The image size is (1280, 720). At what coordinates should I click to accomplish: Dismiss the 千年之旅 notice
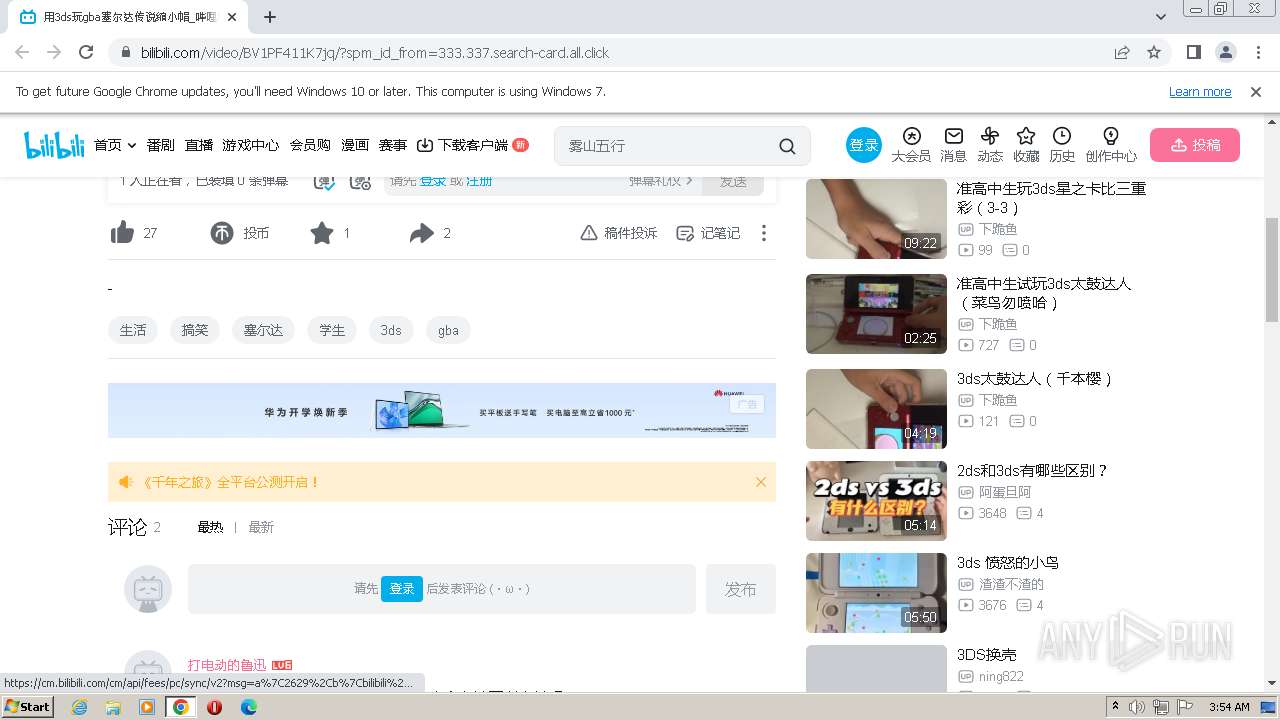coord(761,482)
